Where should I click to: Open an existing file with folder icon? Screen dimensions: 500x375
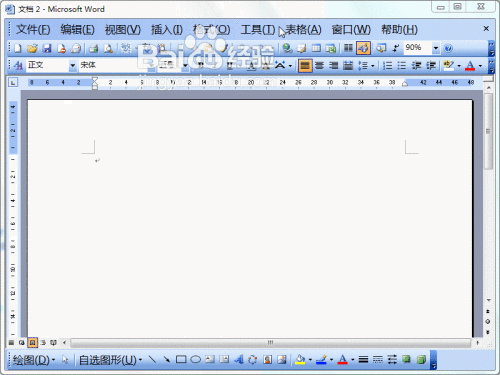32,48
